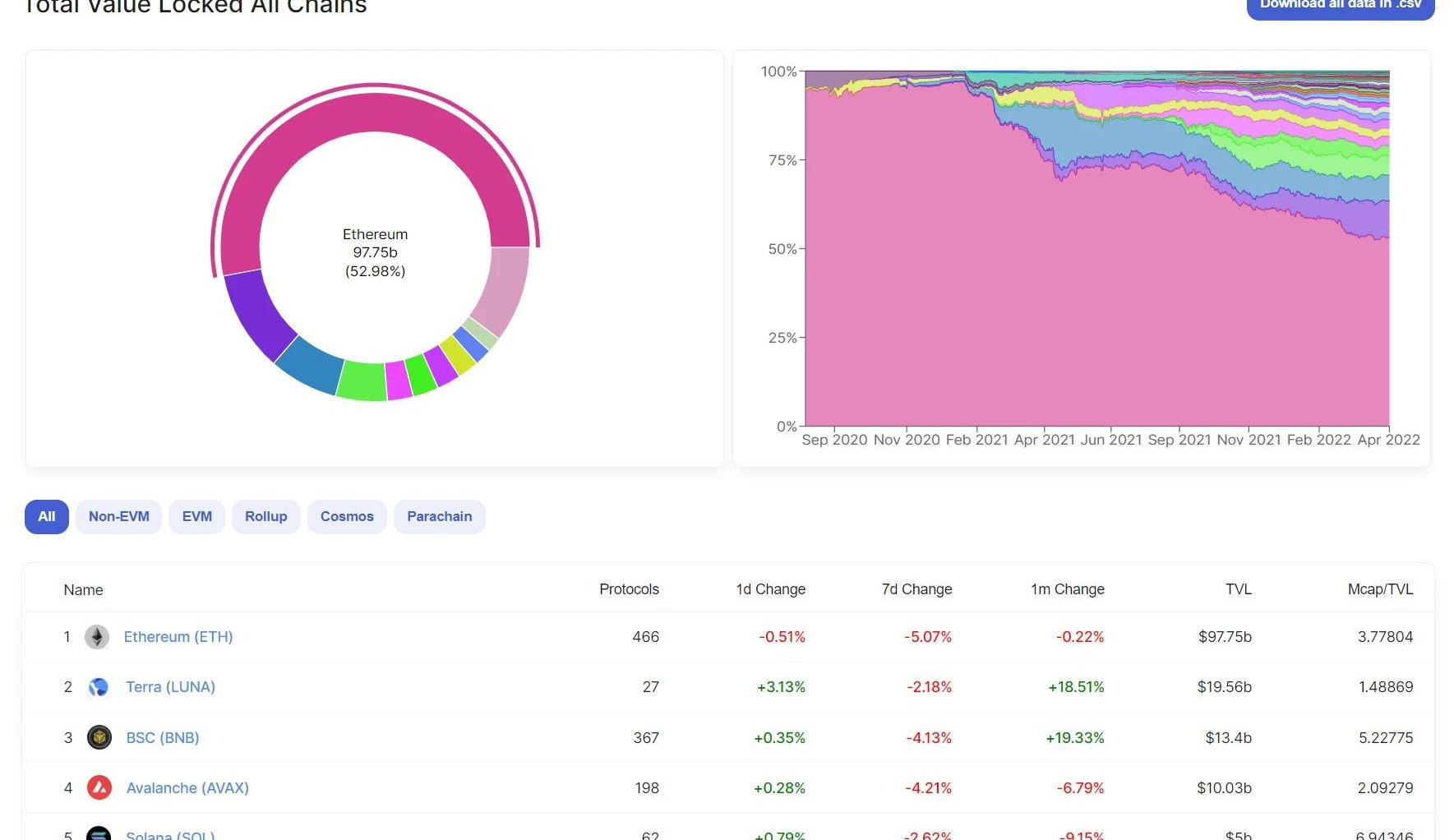Sort by the 7d Change column
Viewport: 1454px width, 840px height.
[x=916, y=589]
